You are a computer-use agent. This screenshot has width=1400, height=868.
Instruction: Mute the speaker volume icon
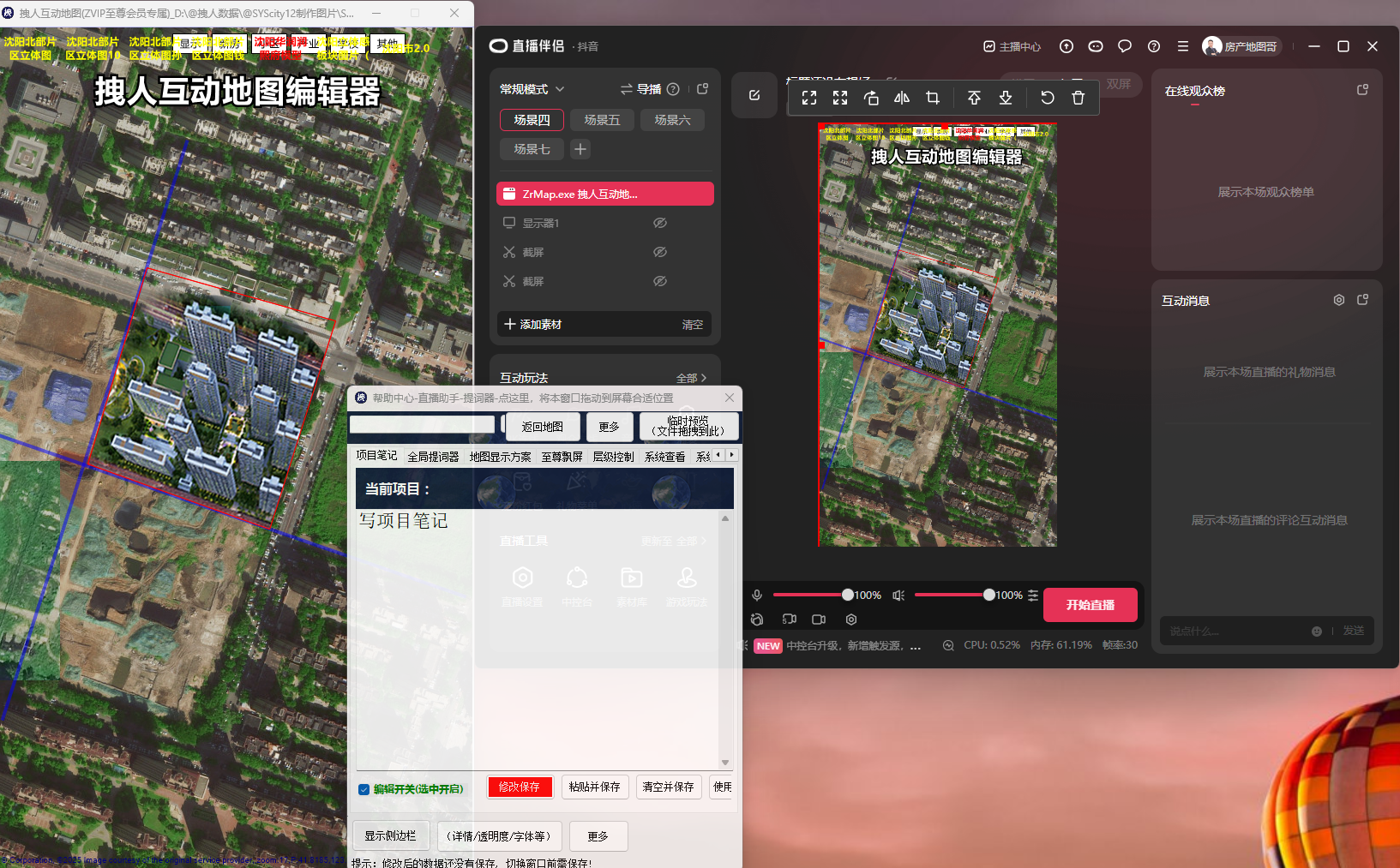coord(898,595)
